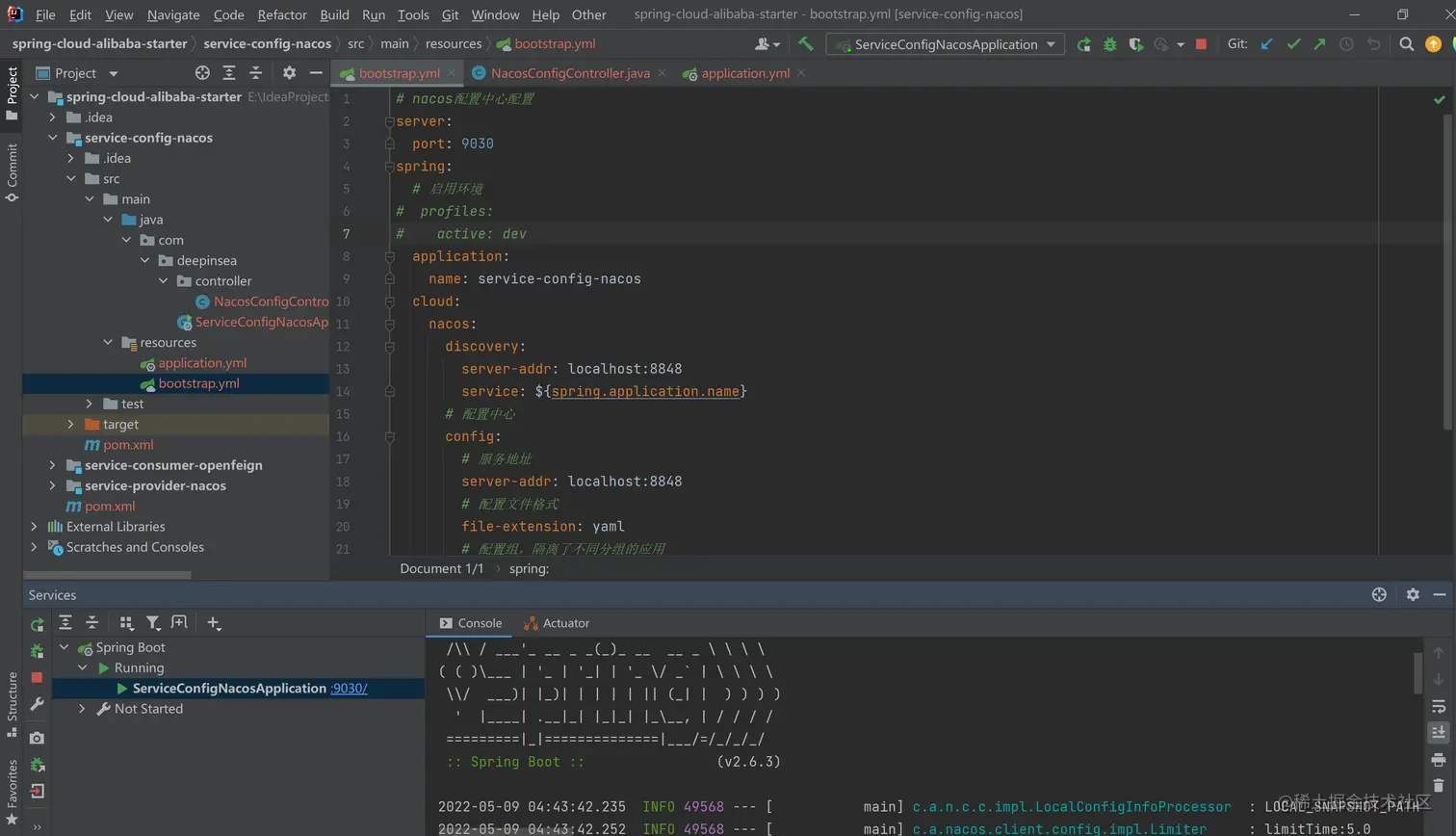Switch to application.yml editor tab
This screenshot has height=836, width=1456.
[744, 73]
